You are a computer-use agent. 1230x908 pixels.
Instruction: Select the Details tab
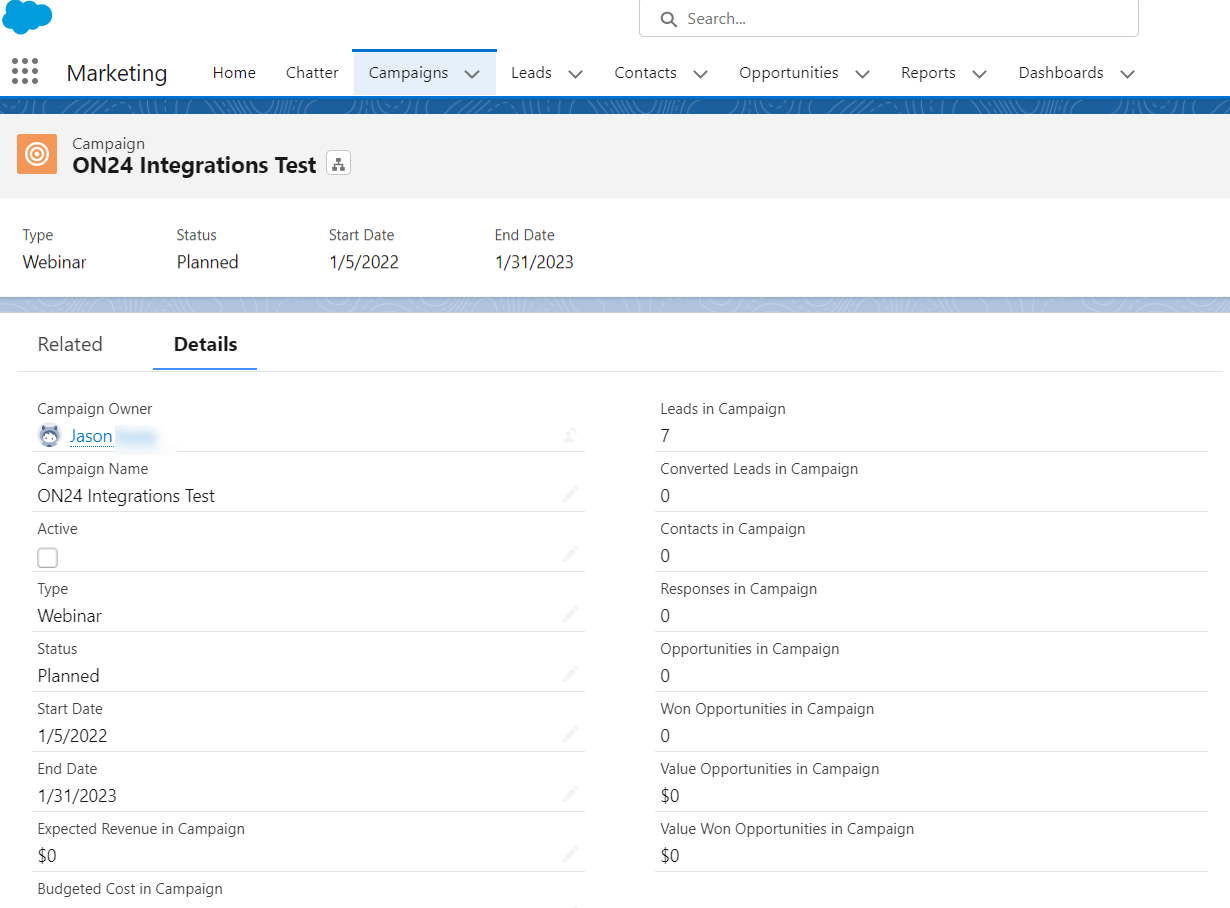click(205, 344)
